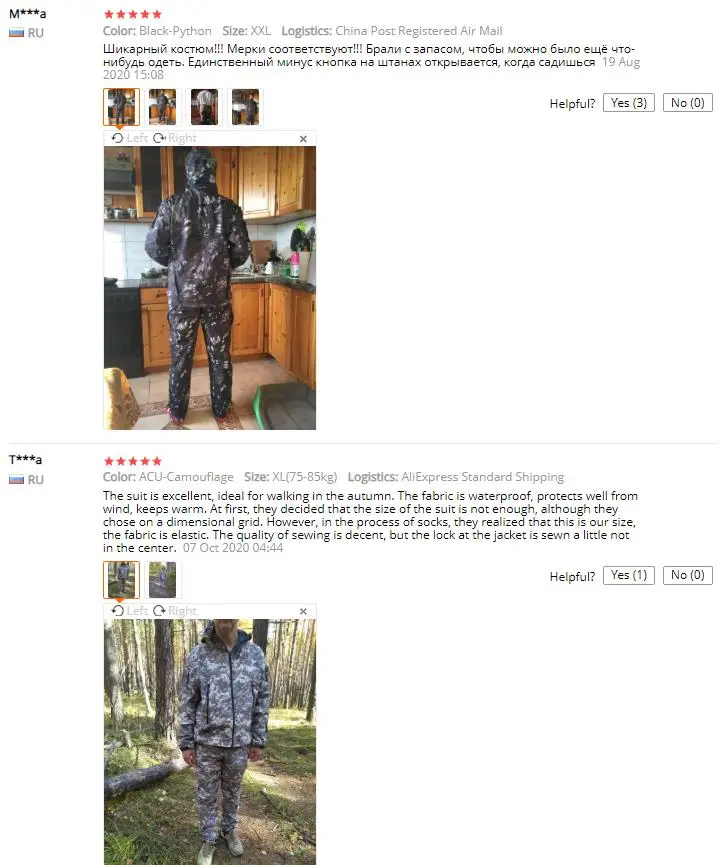Rotate ACU-Camouflage review photo right

point(174,611)
